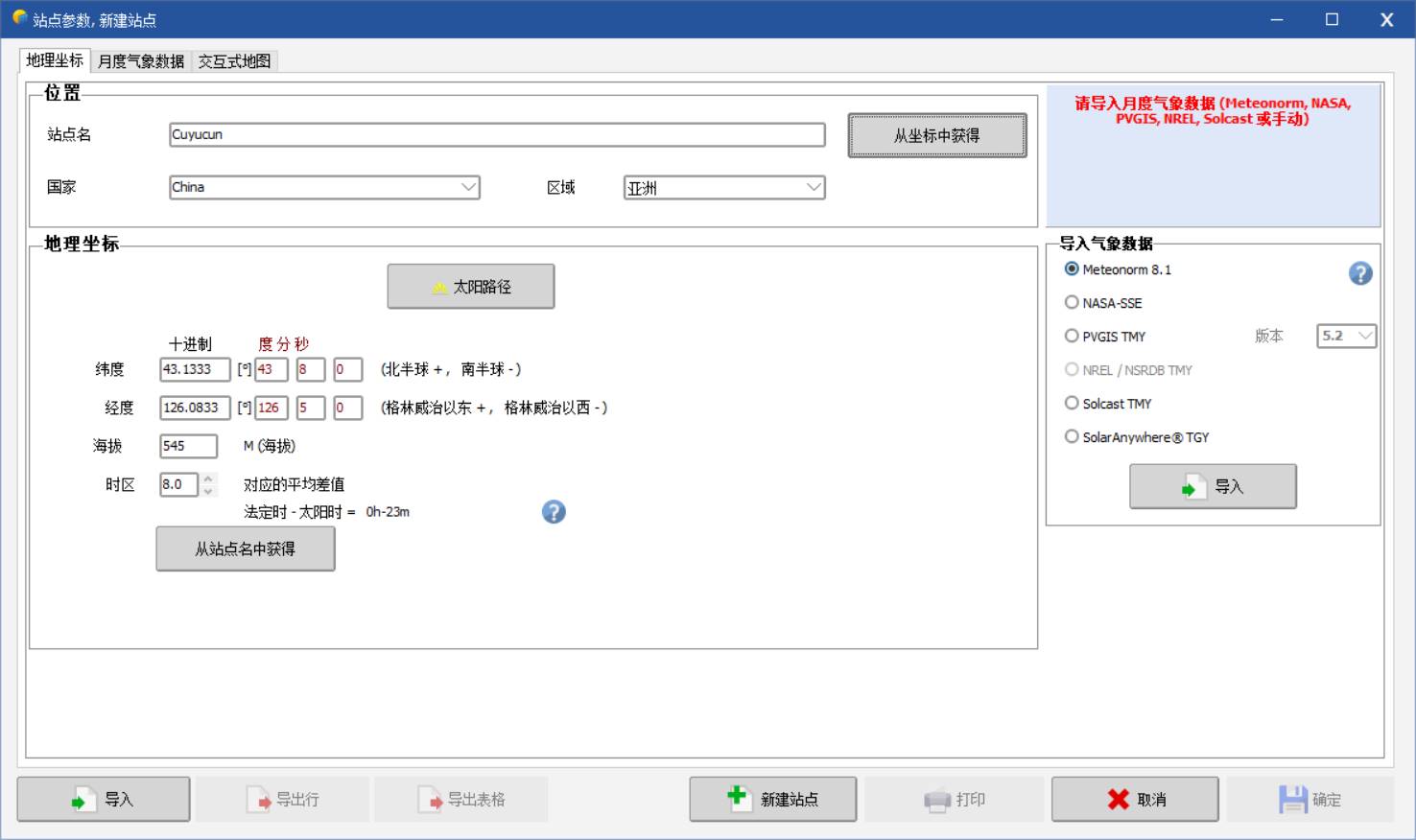Click the 站点名 field containing Cuyucun
This screenshot has height=840, width=1416.
pos(496,135)
